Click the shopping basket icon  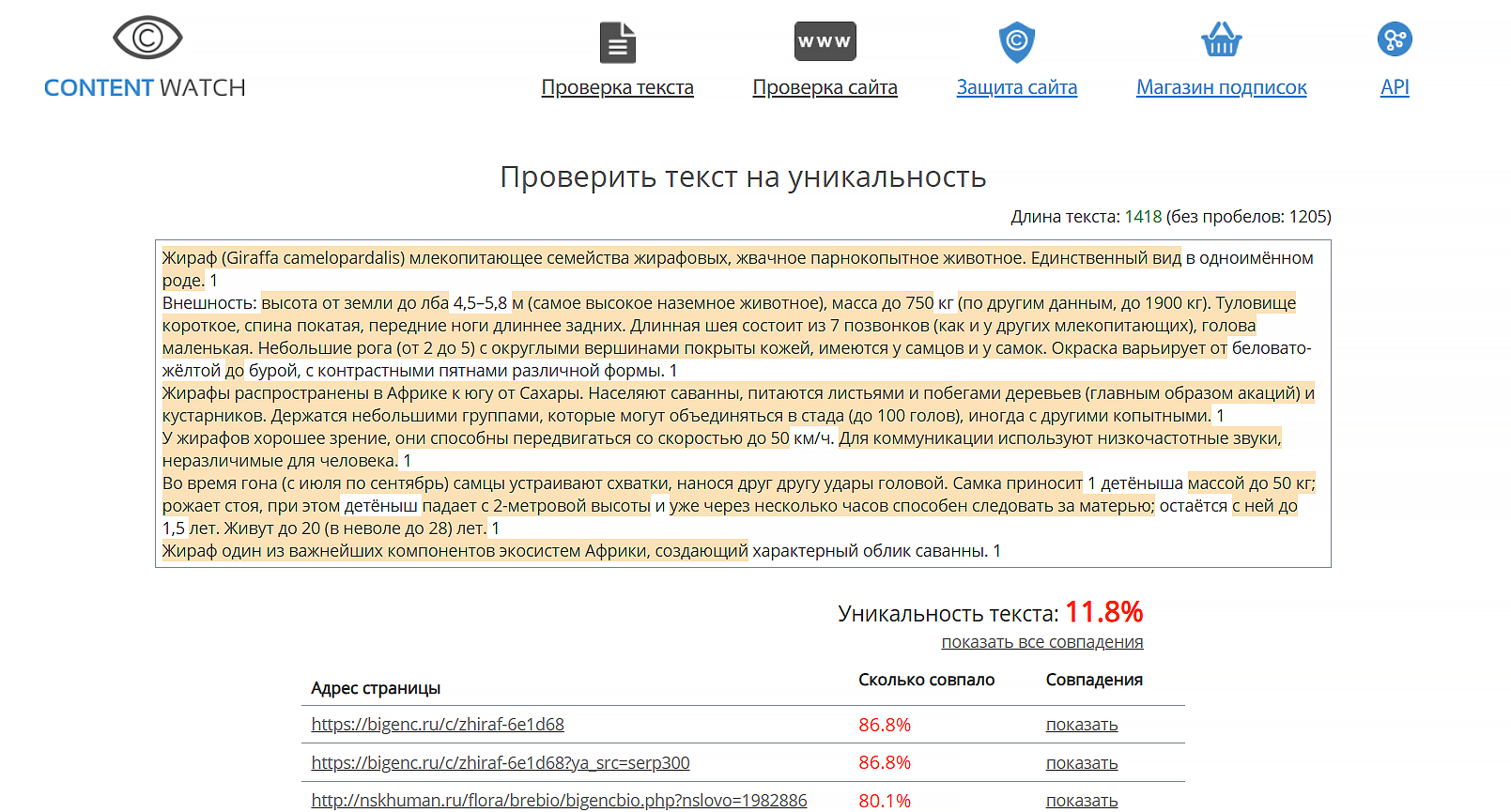[1221, 40]
